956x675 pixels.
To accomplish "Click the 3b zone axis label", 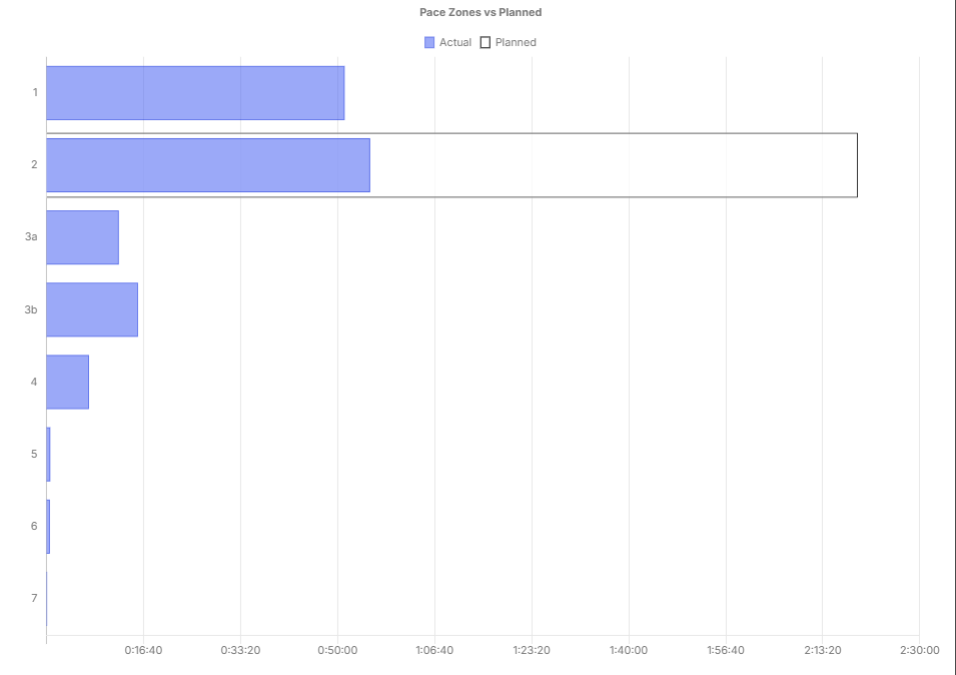I will pos(31,310).
